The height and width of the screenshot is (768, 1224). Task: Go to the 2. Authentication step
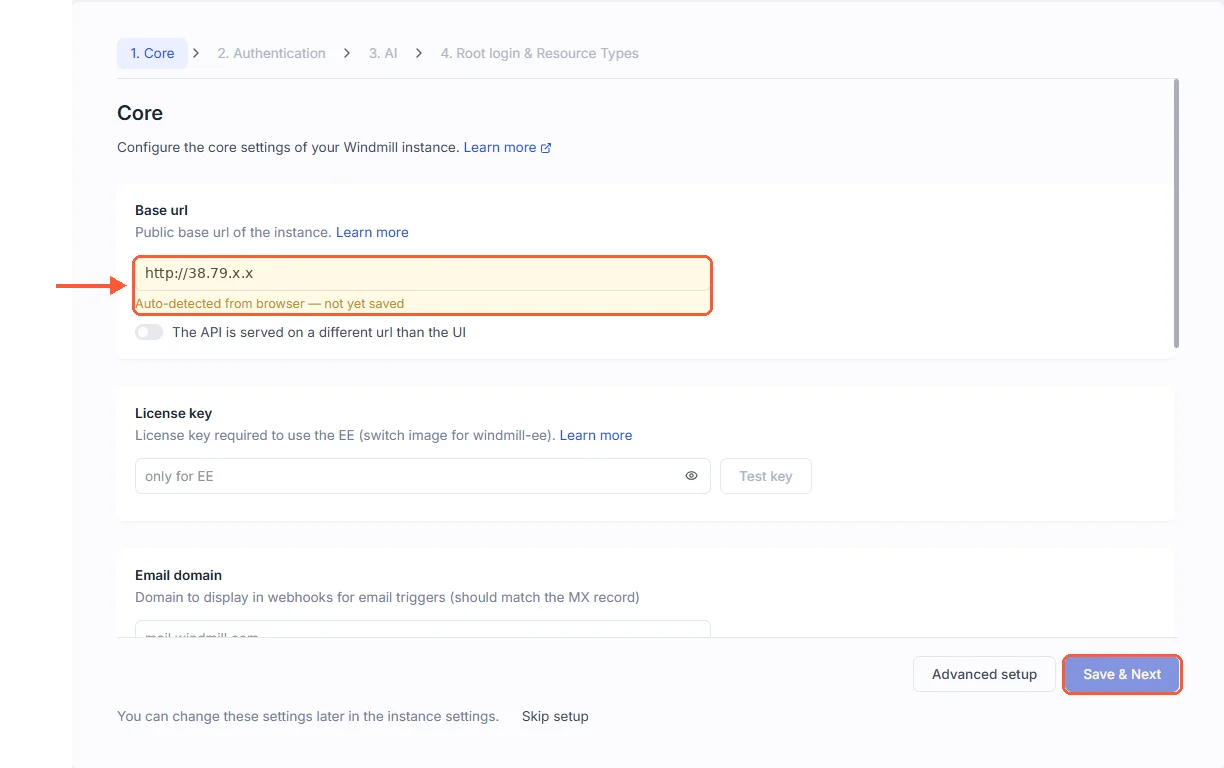271,53
